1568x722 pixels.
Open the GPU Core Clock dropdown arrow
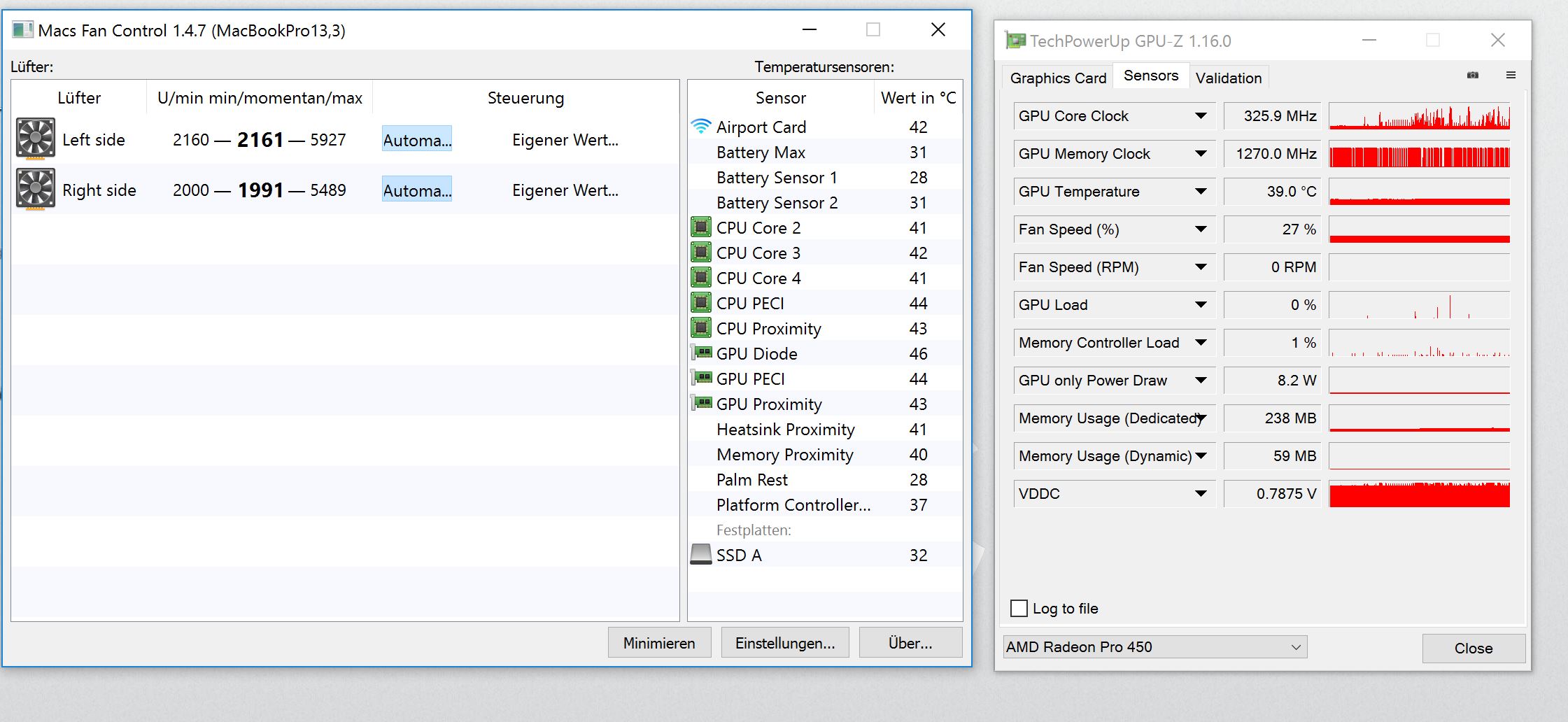tap(1201, 116)
